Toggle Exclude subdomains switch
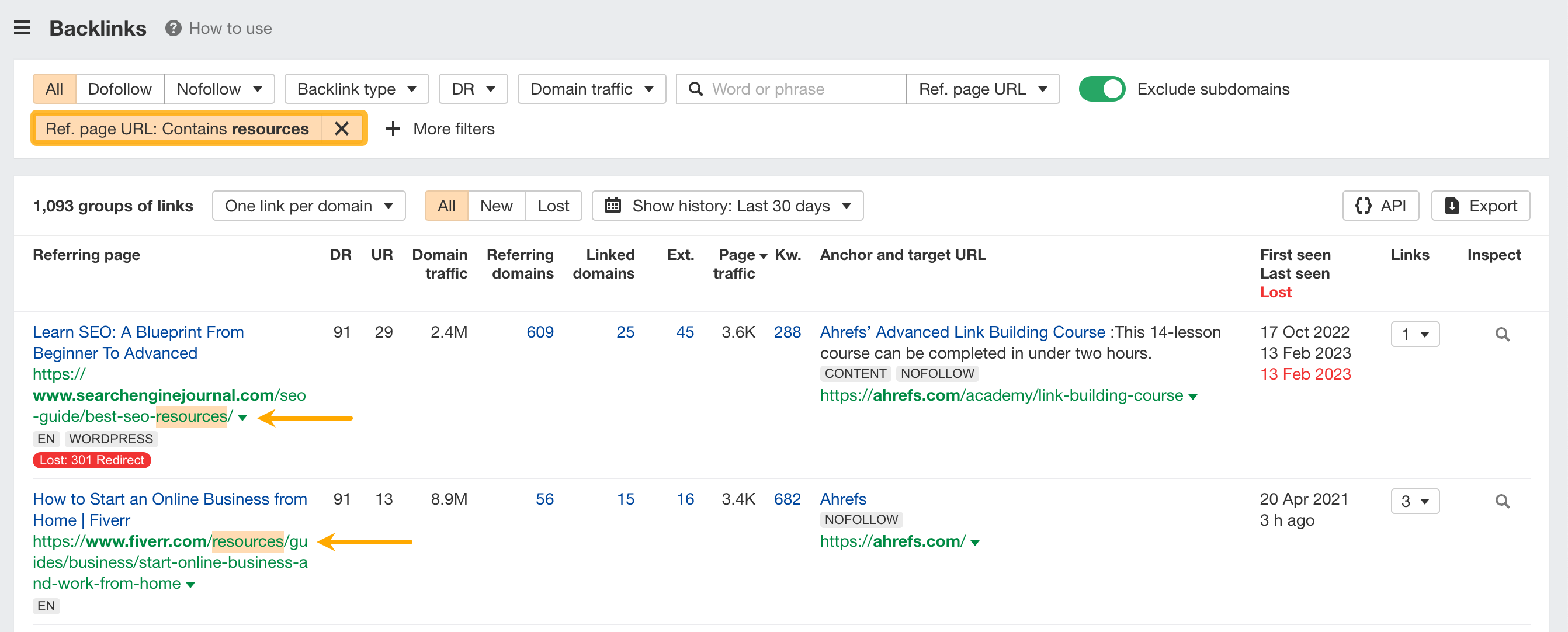1568x632 pixels. click(1102, 89)
